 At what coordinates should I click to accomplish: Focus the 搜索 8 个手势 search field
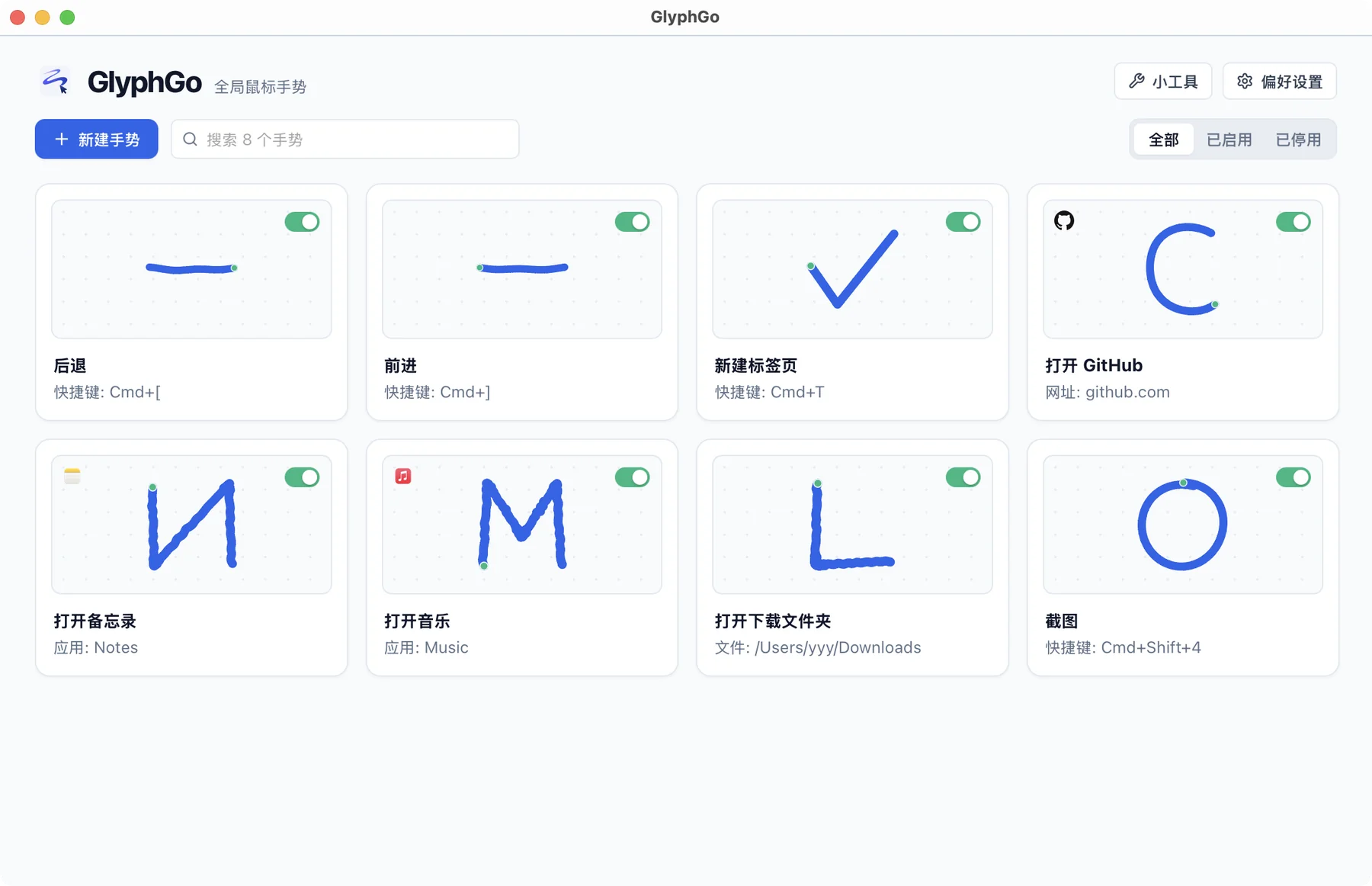point(345,139)
